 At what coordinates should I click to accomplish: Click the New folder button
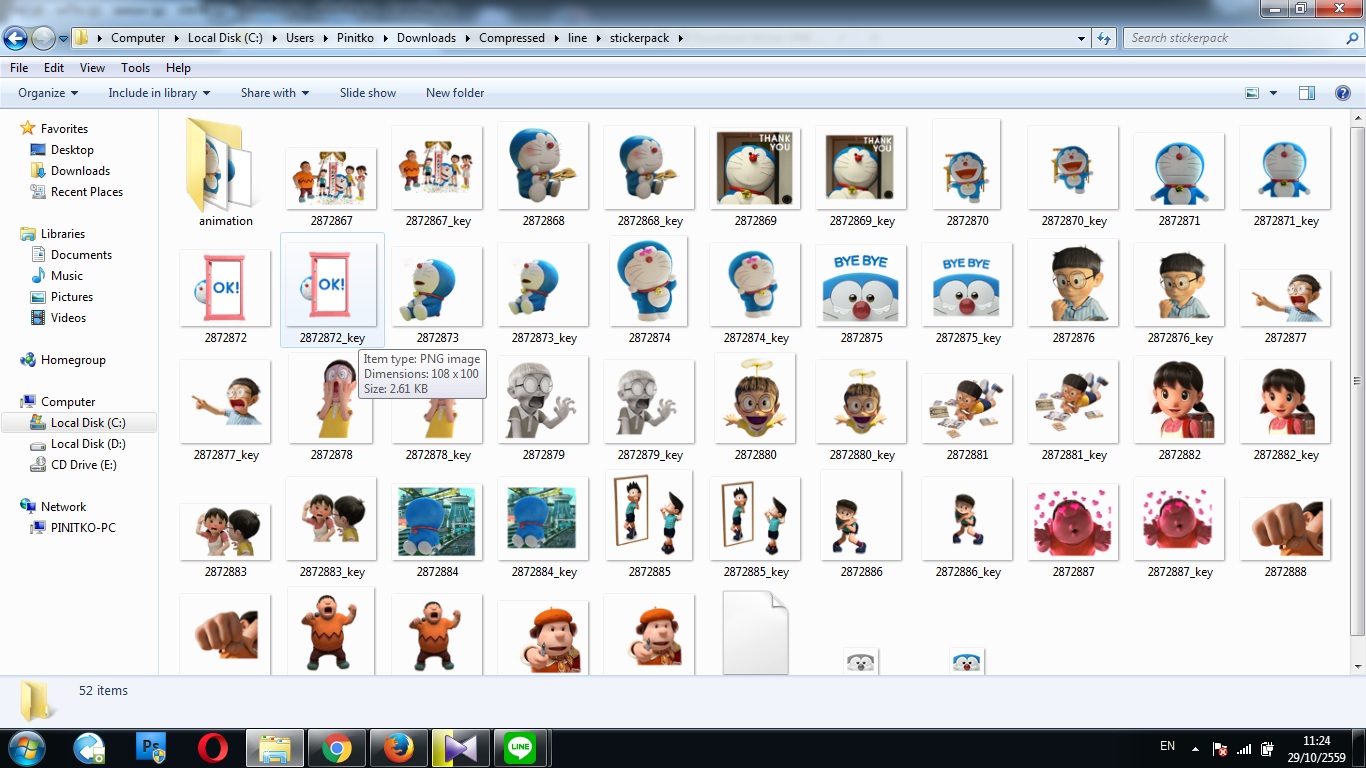(x=455, y=93)
